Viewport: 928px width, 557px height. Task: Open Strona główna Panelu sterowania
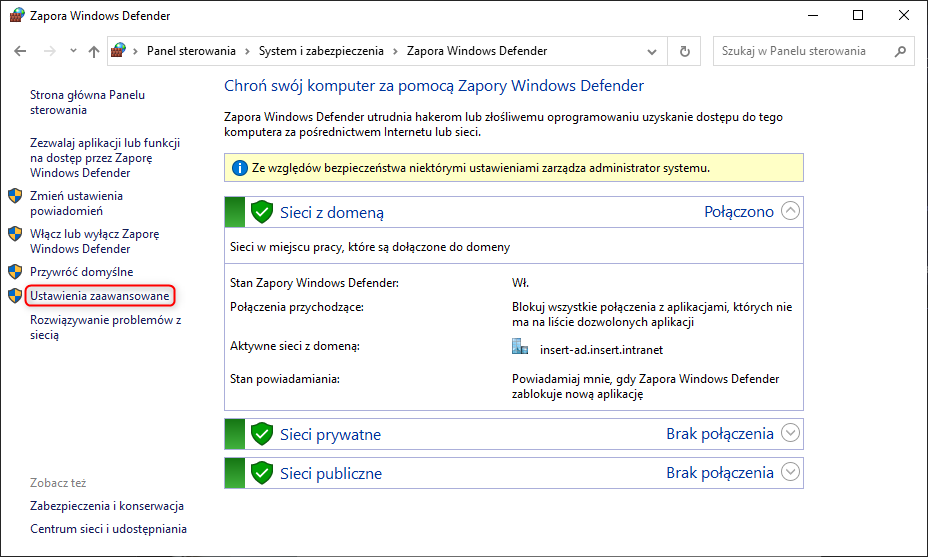88,102
